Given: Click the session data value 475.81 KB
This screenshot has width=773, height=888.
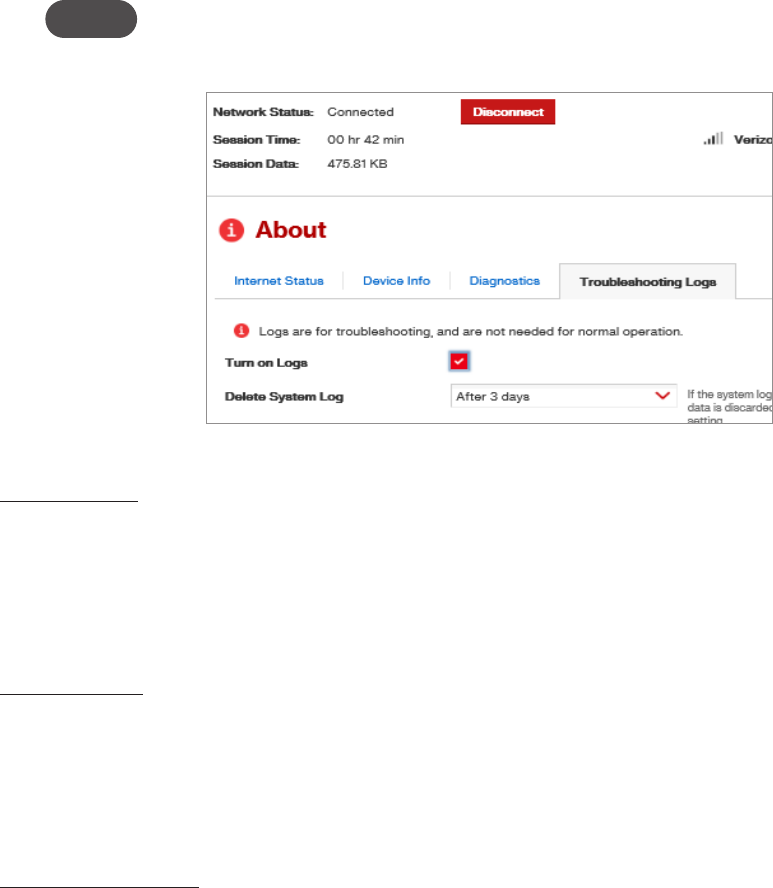Looking at the screenshot, I should 357,164.
